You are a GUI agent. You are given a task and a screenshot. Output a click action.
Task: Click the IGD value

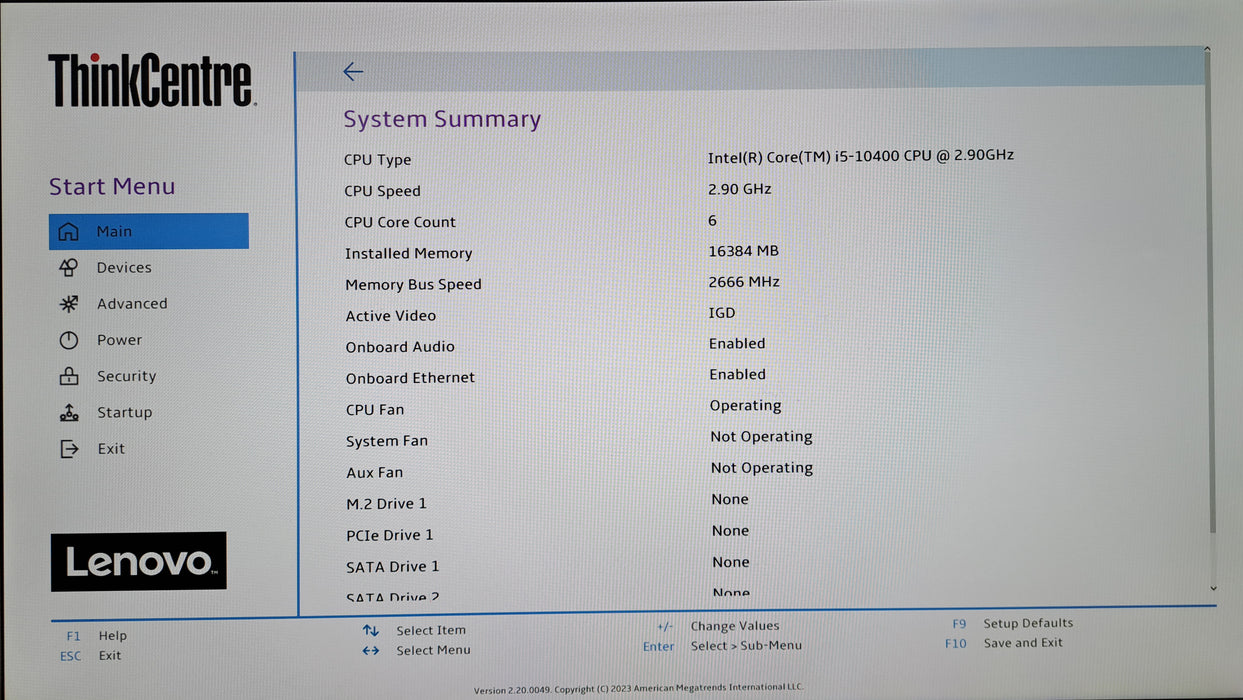click(722, 313)
